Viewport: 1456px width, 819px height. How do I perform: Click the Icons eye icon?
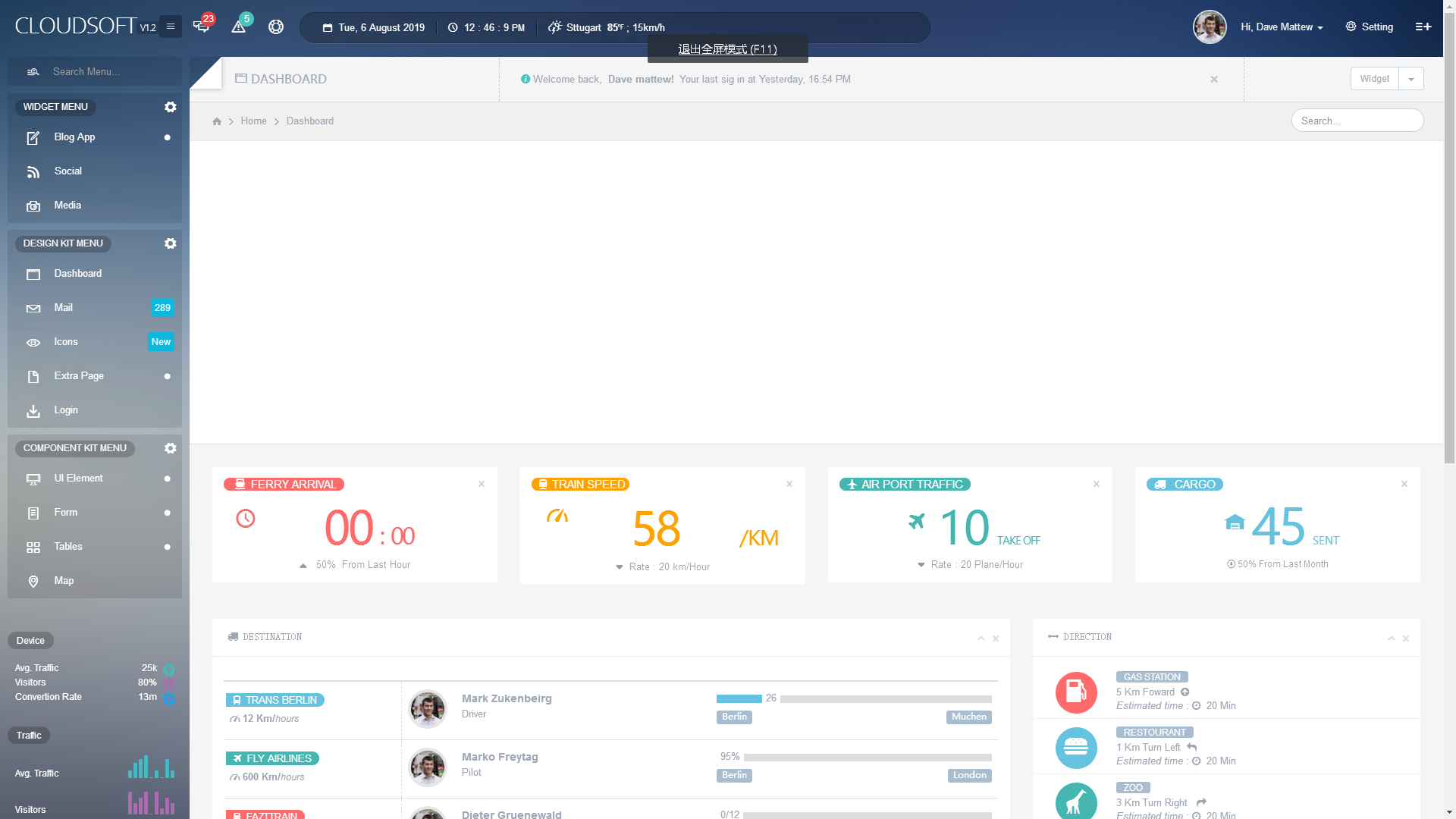click(x=33, y=343)
